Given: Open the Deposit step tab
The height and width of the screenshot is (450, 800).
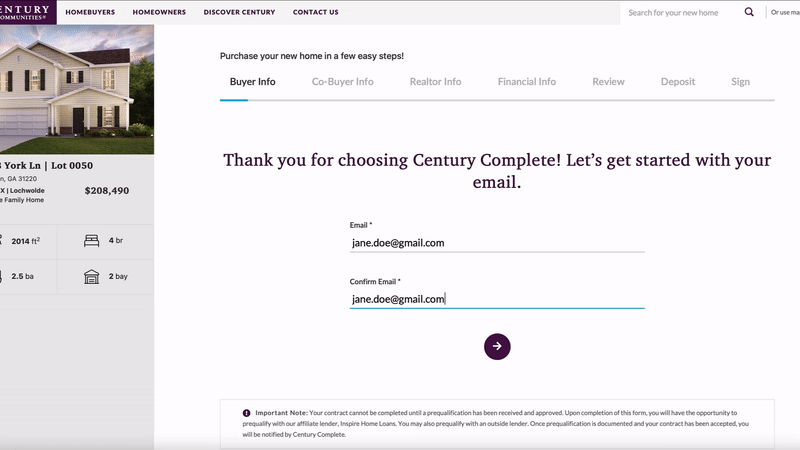Looking at the screenshot, I should click(678, 82).
